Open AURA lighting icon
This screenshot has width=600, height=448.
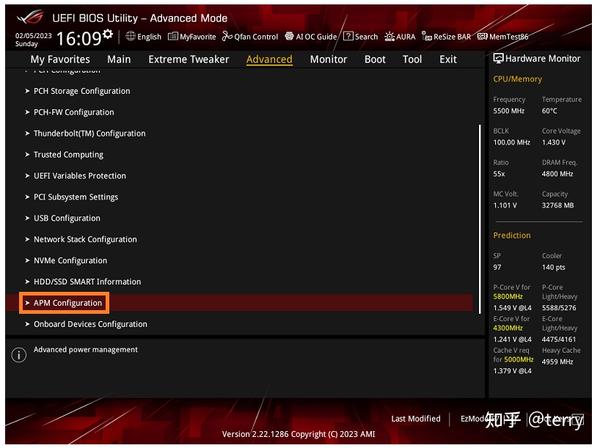[390, 36]
